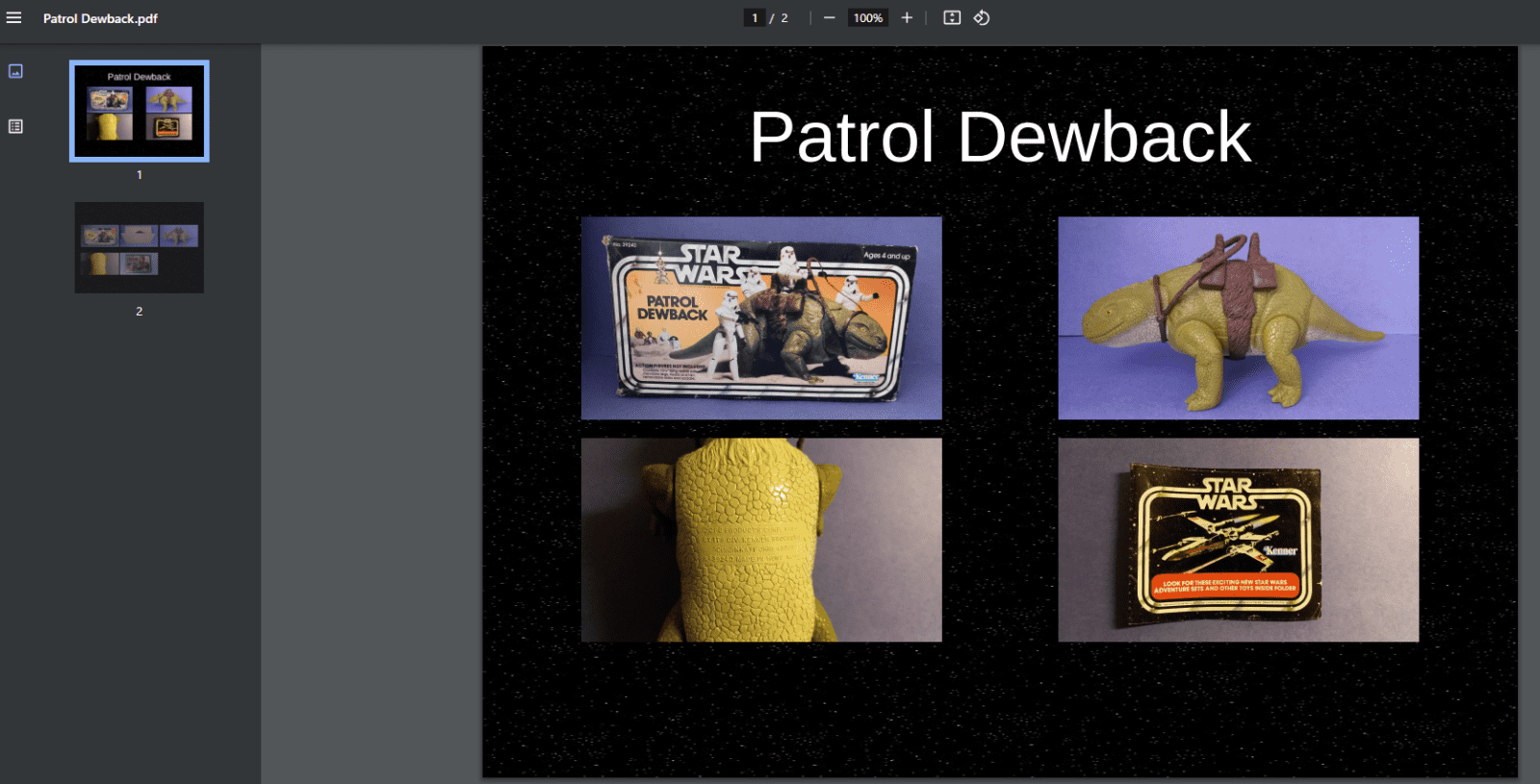Select page 1 thumbnail
The height and width of the screenshot is (784, 1540).
point(140,112)
